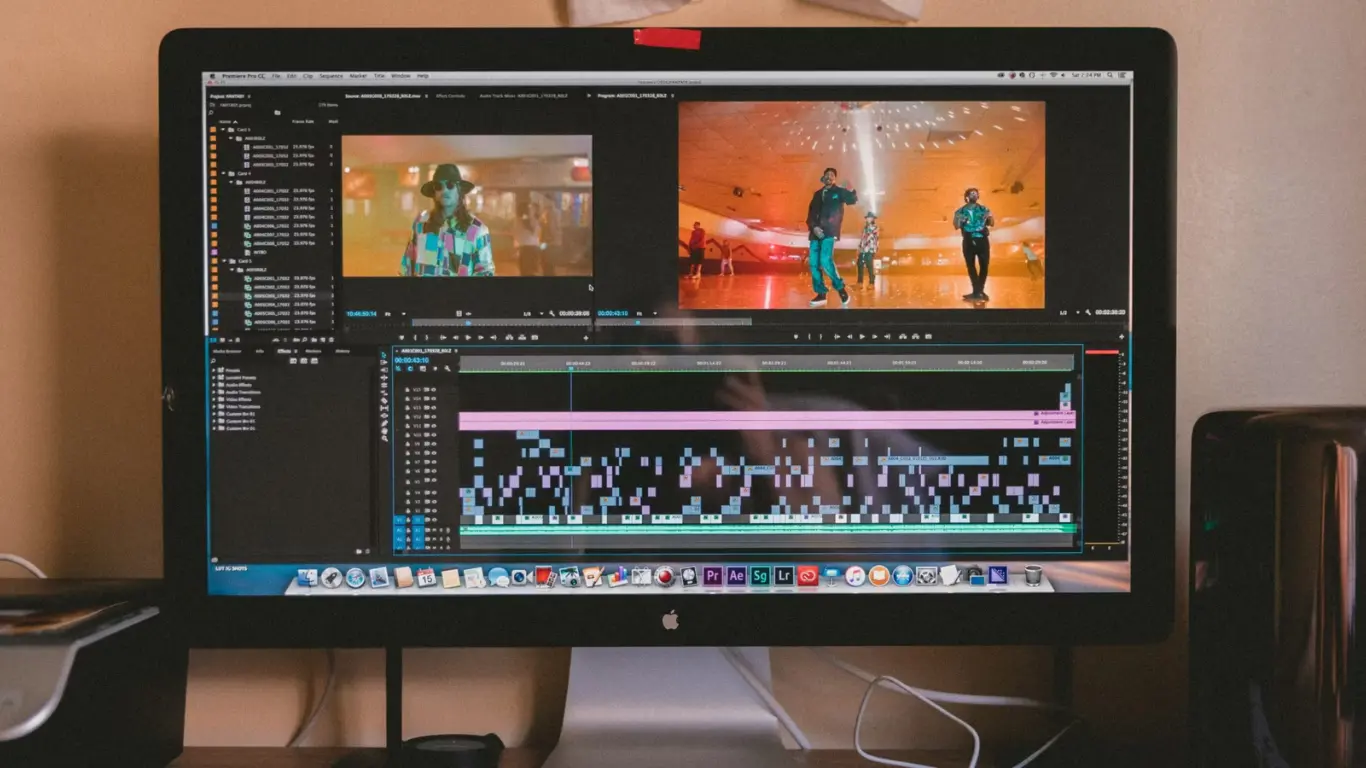The width and height of the screenshot is (1366, 768).
Task: Open Creative Cloud from the Dock
Action: [x=808, y=576]
